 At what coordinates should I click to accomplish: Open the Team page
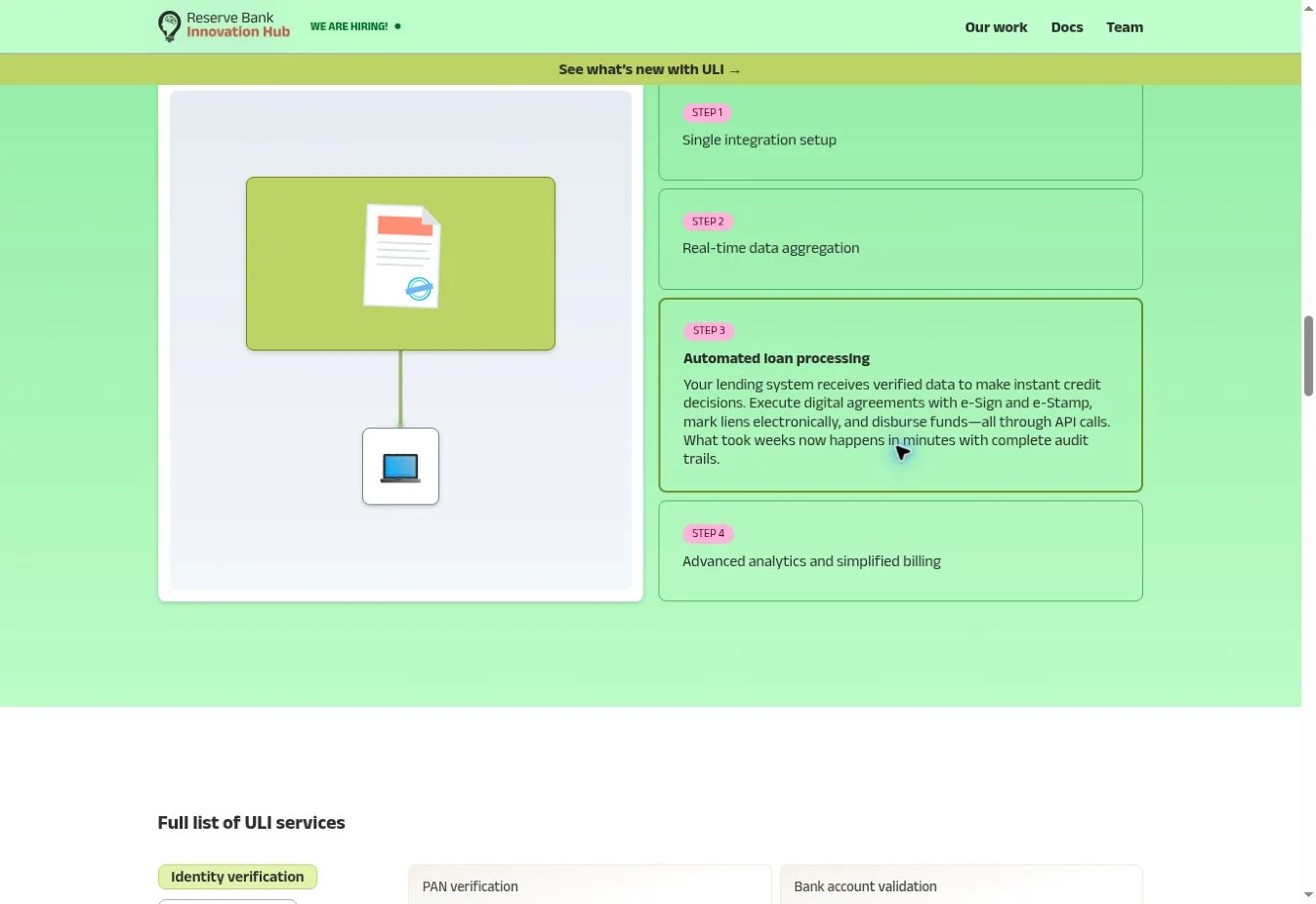tap(1125, 27)
